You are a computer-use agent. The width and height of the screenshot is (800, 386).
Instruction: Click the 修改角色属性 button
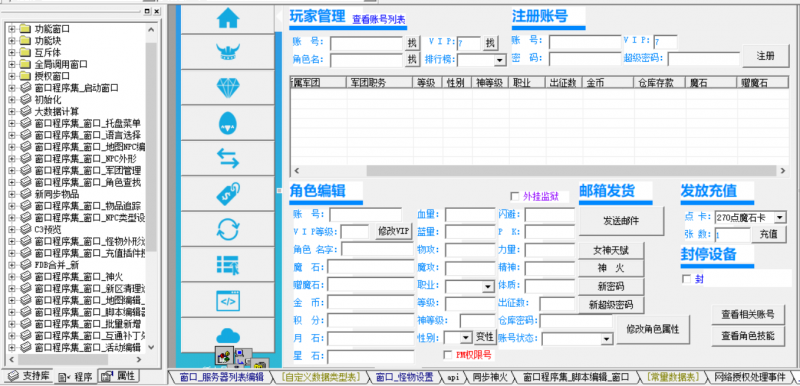coord(652,329)
